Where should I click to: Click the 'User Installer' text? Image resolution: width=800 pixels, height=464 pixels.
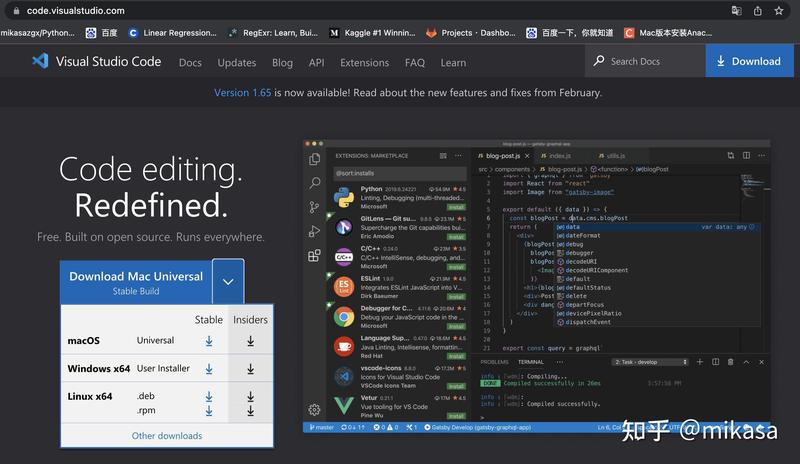[x=163, y=368]
